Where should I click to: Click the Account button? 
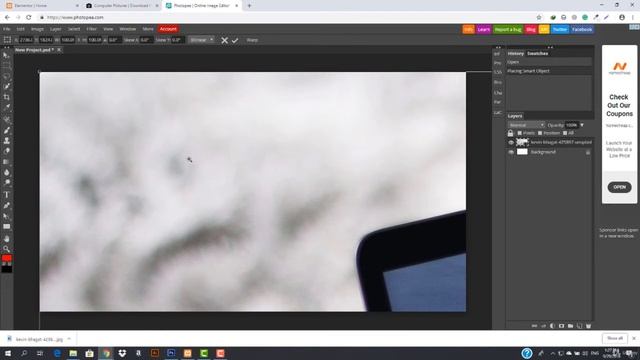point(168,29)
